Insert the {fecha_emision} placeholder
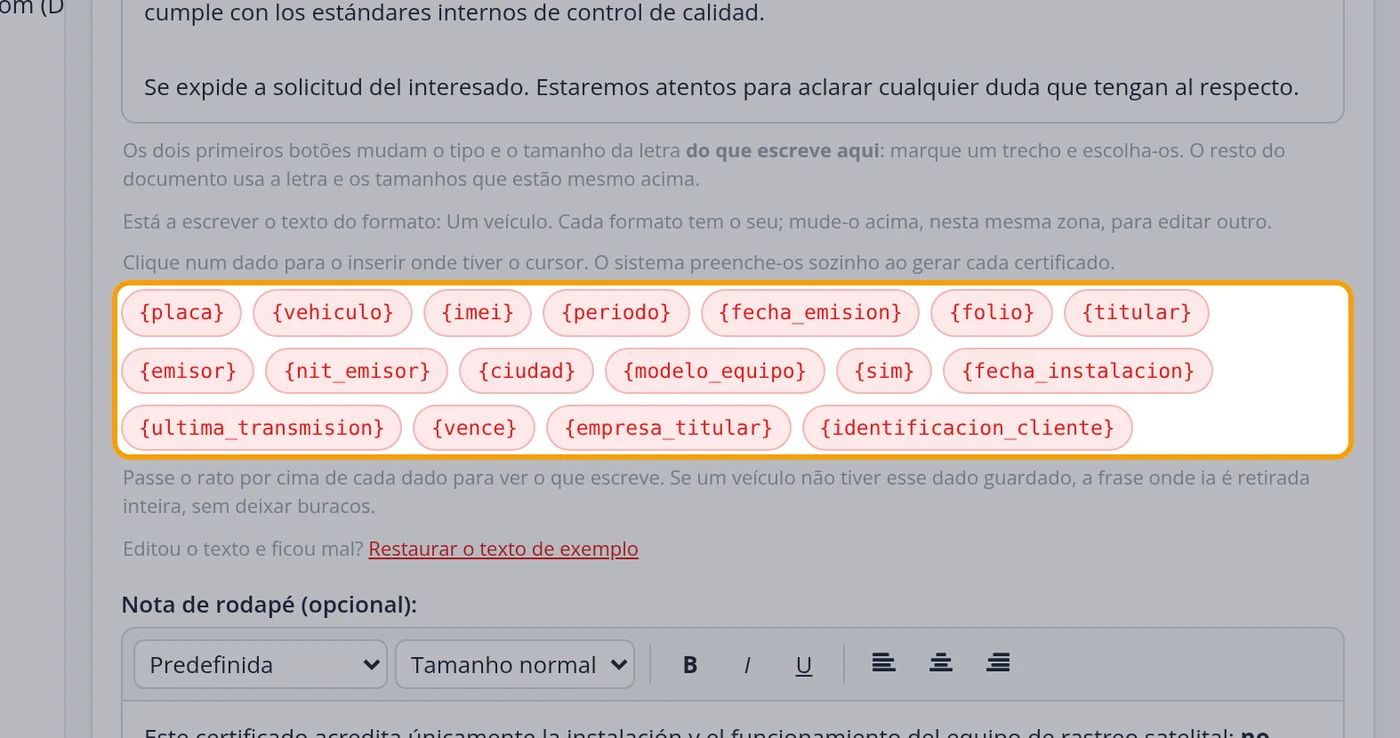Image resolution: width=1400 pixels, height=738 pixels. coord(810,313)
